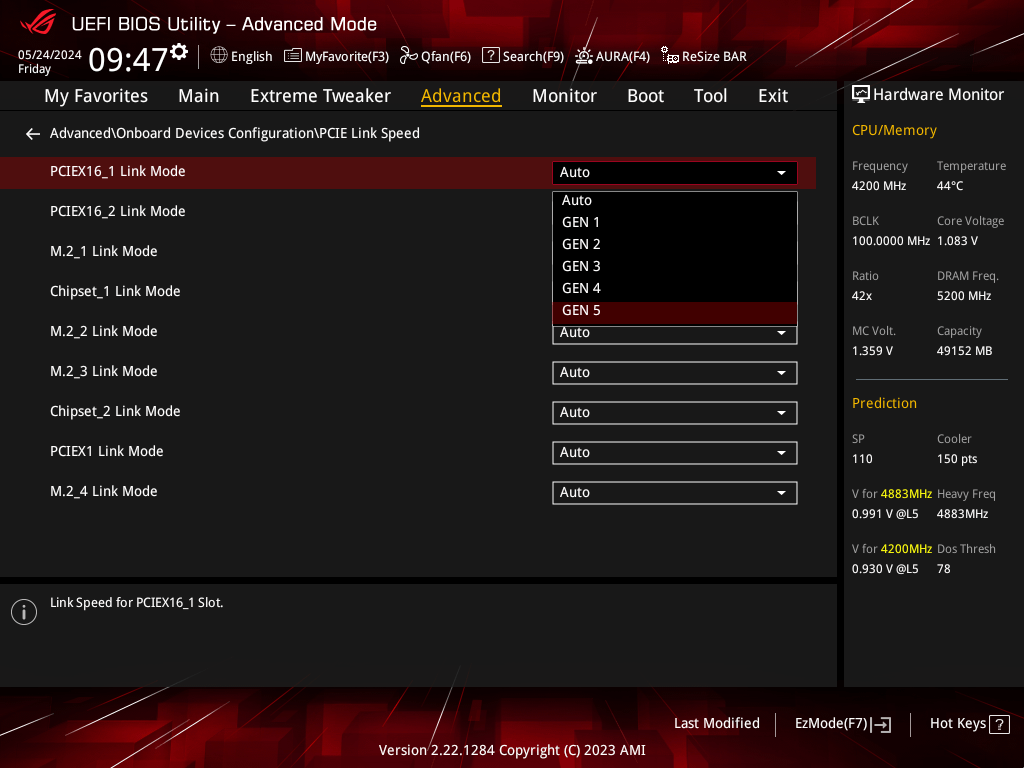Screen dimensions: 1024x768
Task: Click the Hot Keys question mark icon
Action: 999,724
